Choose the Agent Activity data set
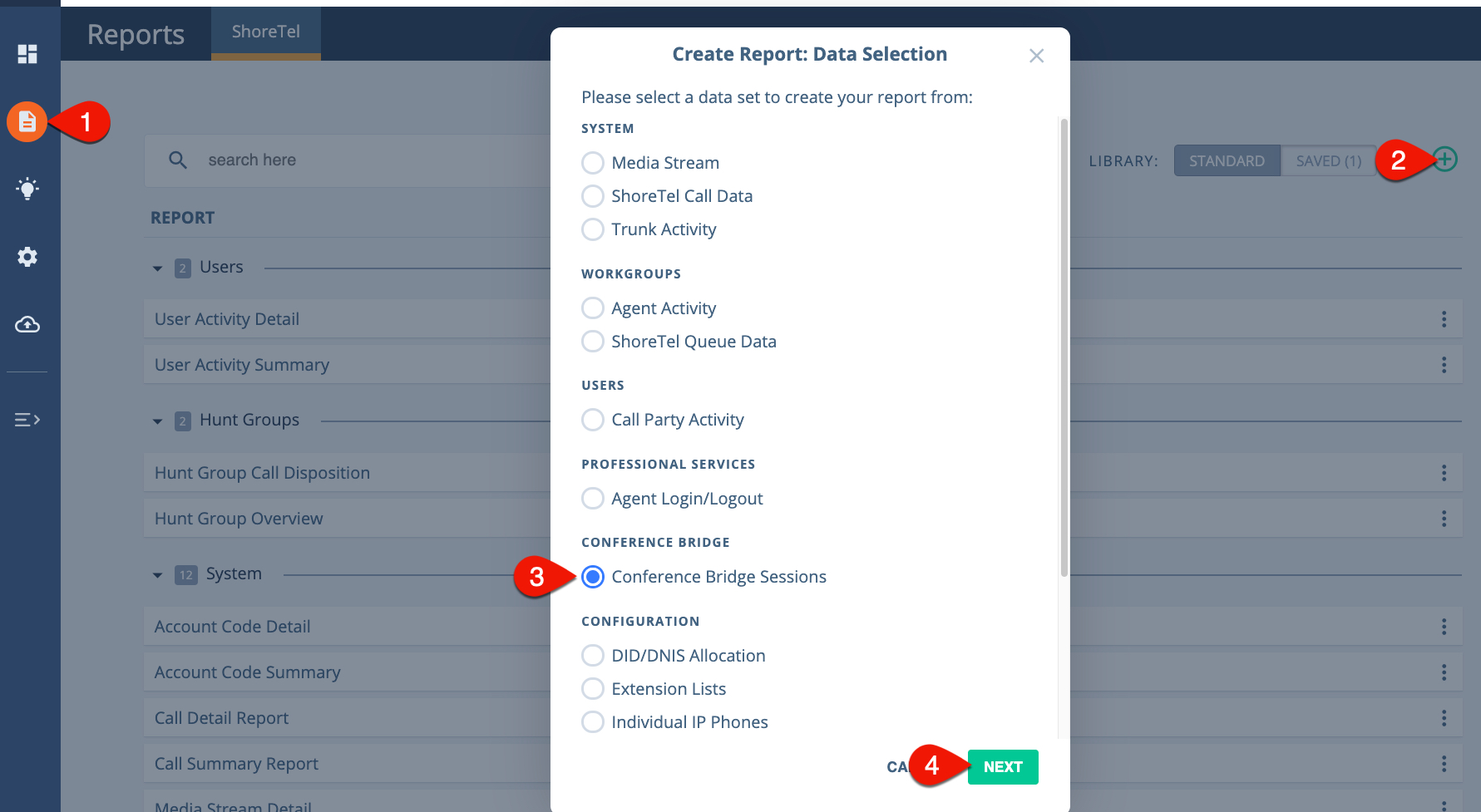1481x812 pixels. tap(593, 308)
